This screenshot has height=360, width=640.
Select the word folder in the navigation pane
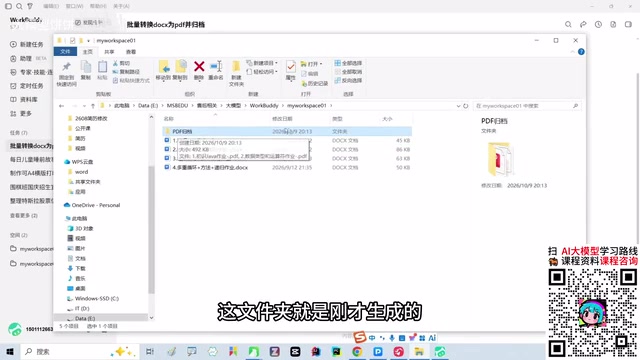(x=78, y=172)
